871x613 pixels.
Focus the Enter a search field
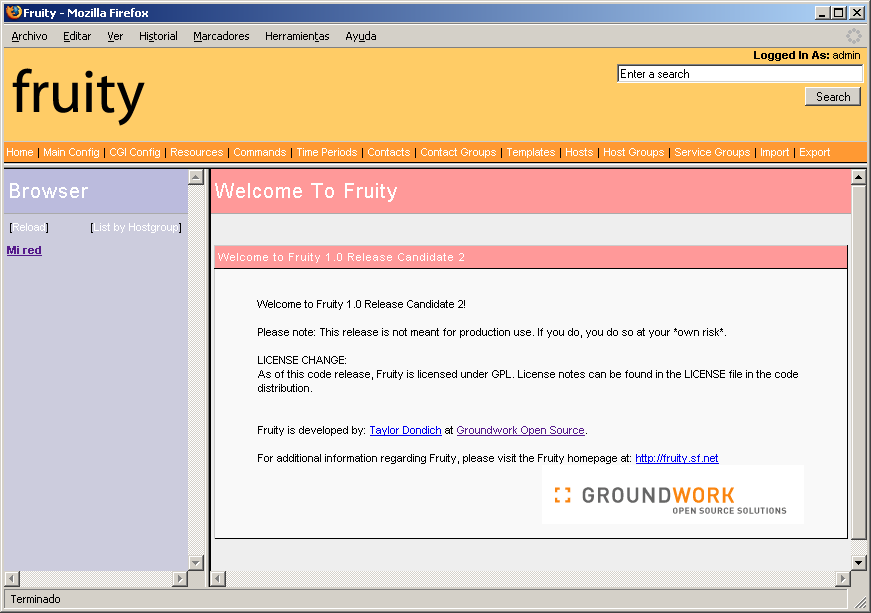(740, 74)
